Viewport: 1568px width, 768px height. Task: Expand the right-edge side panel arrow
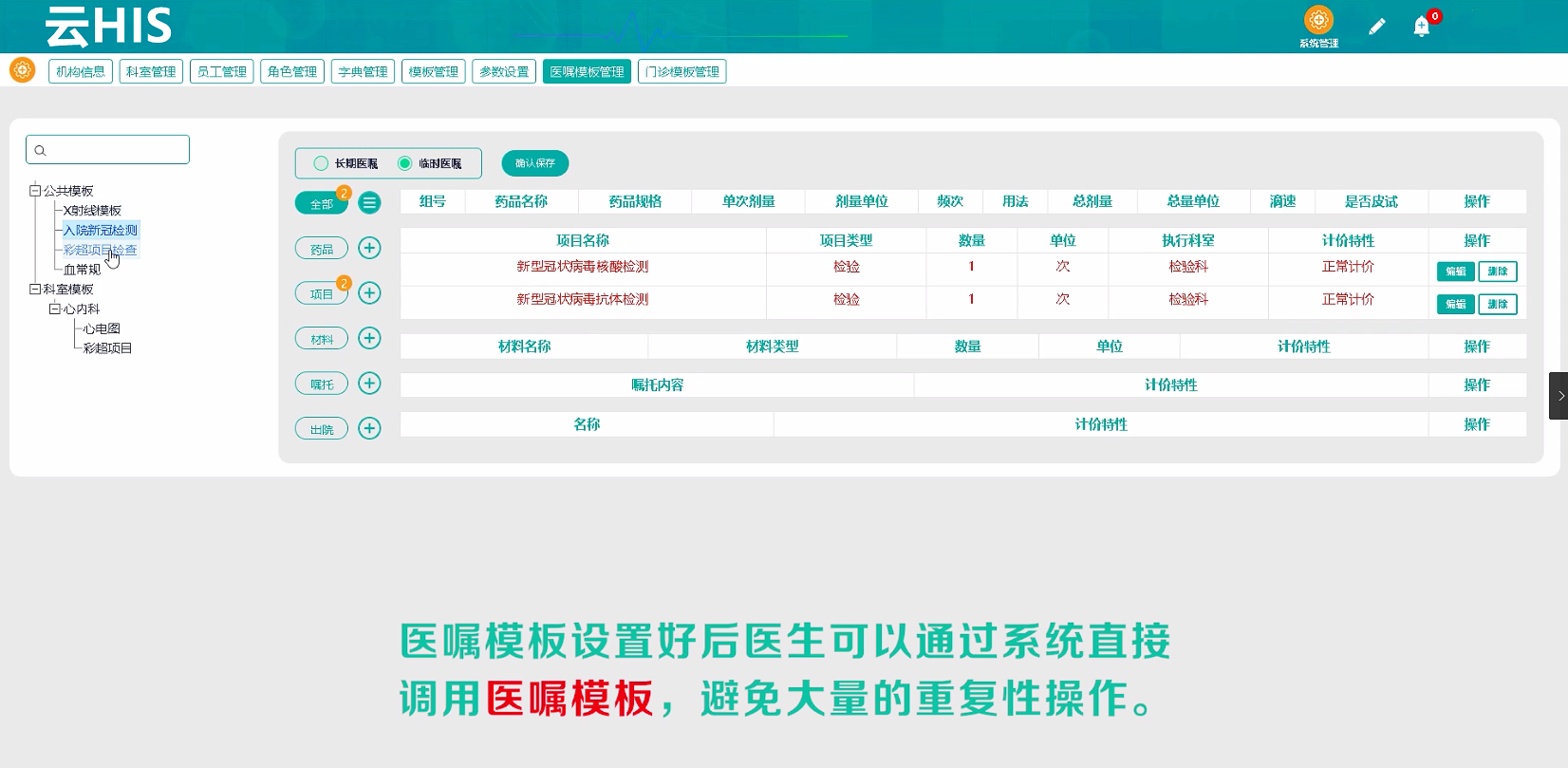1559,396
